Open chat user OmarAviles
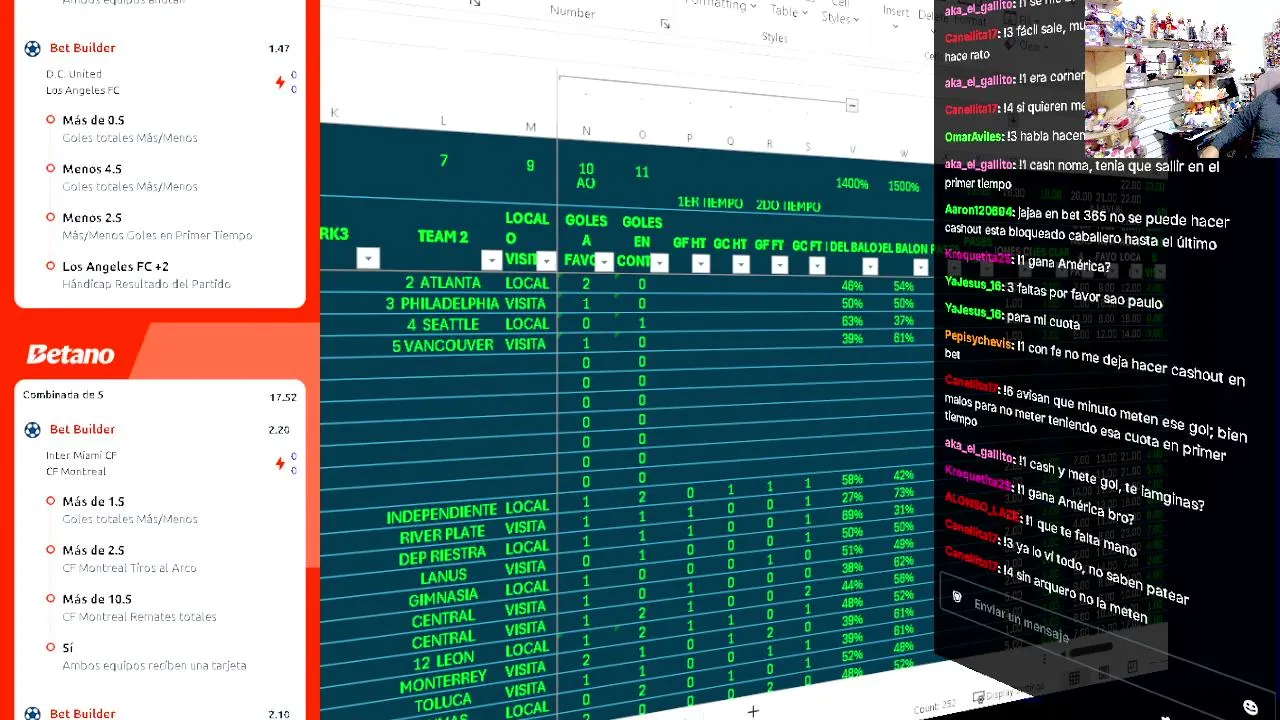The width and height of the screenshot is (1280, 720). click(x=973, y=137)
